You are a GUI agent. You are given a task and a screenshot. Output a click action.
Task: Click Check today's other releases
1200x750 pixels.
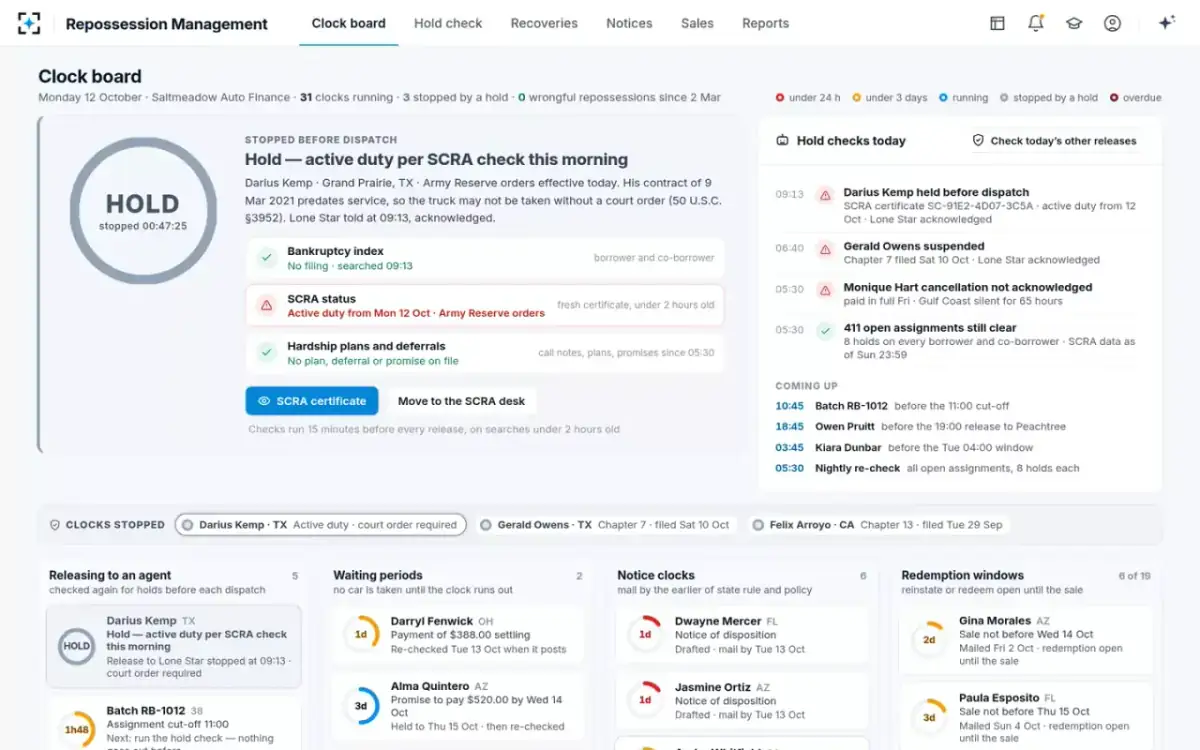point(1054,141)
